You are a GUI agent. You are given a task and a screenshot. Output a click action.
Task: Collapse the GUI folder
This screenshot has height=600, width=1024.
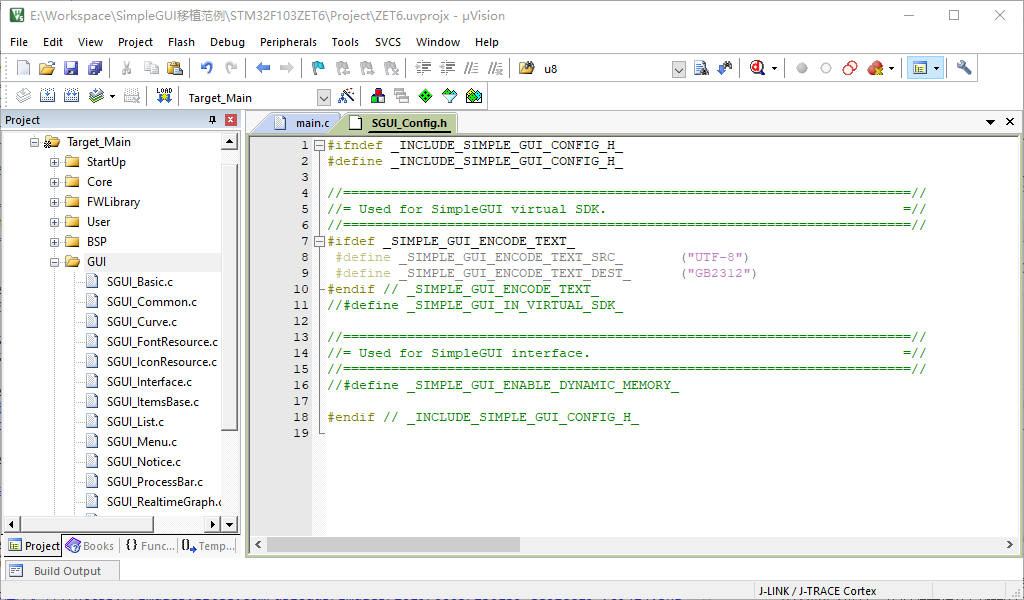pos(55,262)
